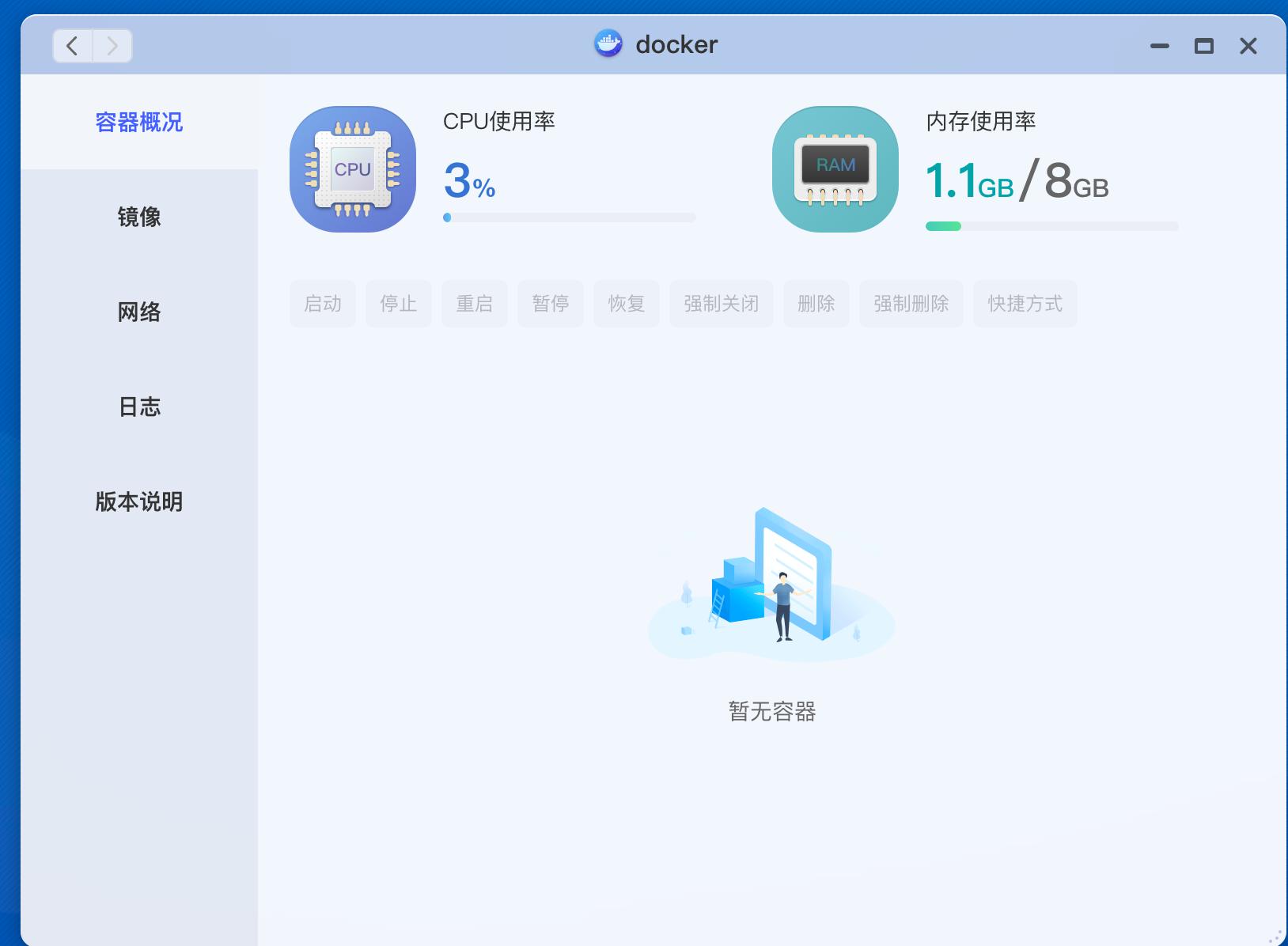This screenshot has width=1288, height=946.
Task: Click the 暂停 (pause) control
Action: (x=550, y=303)
